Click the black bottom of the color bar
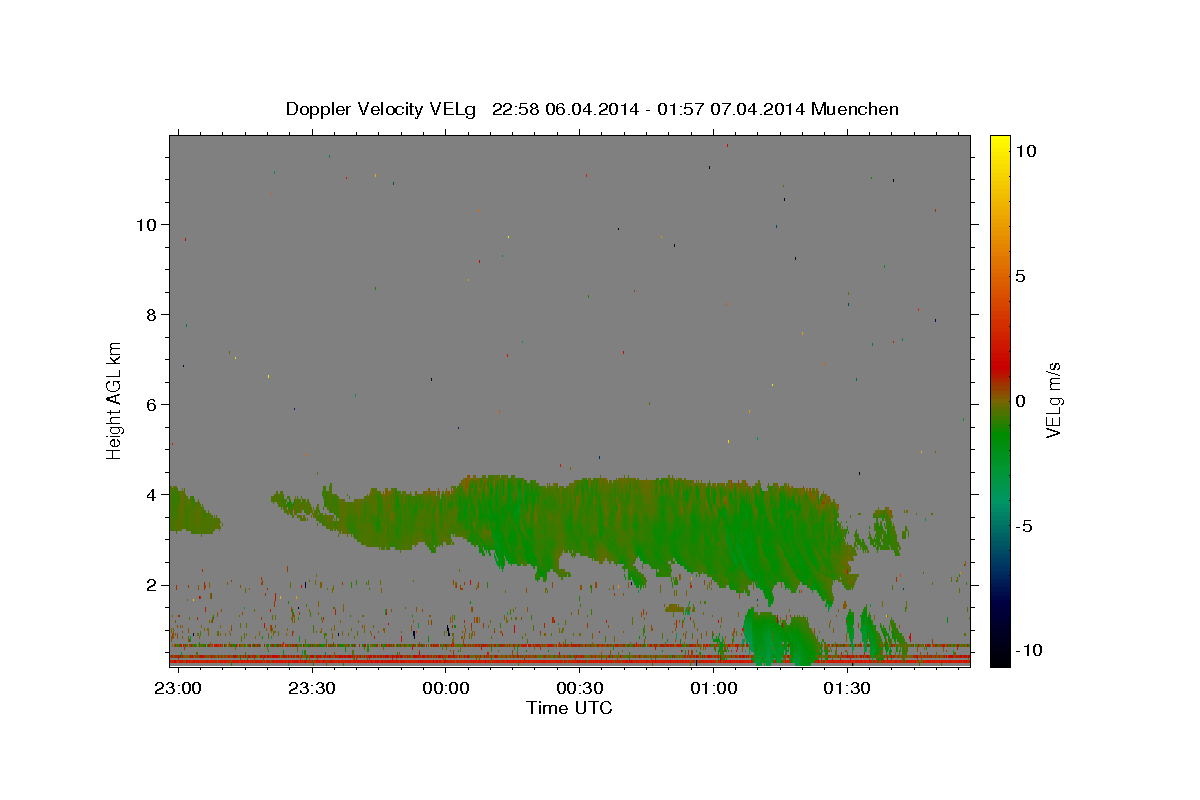The height and width of the screenshot is (800, 1200). coord(1000,658)
